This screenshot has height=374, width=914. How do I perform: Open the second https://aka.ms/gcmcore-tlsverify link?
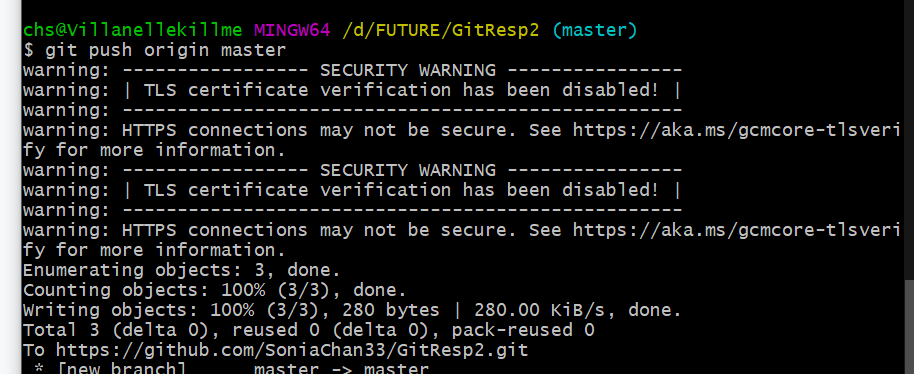coord(737,231)
